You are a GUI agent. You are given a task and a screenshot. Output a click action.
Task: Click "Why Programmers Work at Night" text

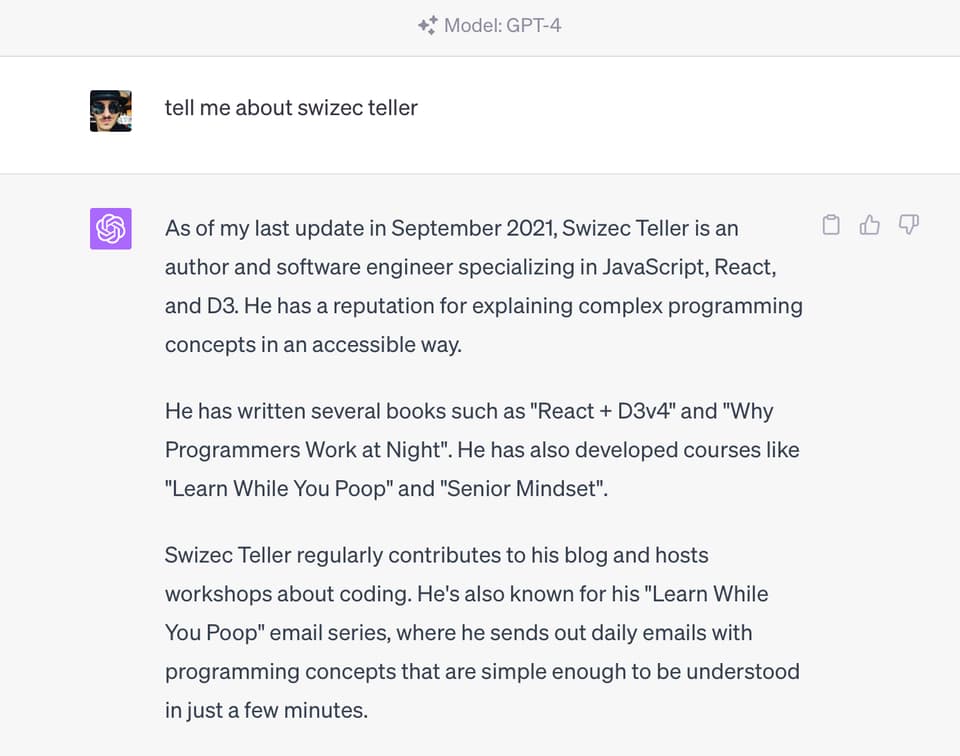470,430
